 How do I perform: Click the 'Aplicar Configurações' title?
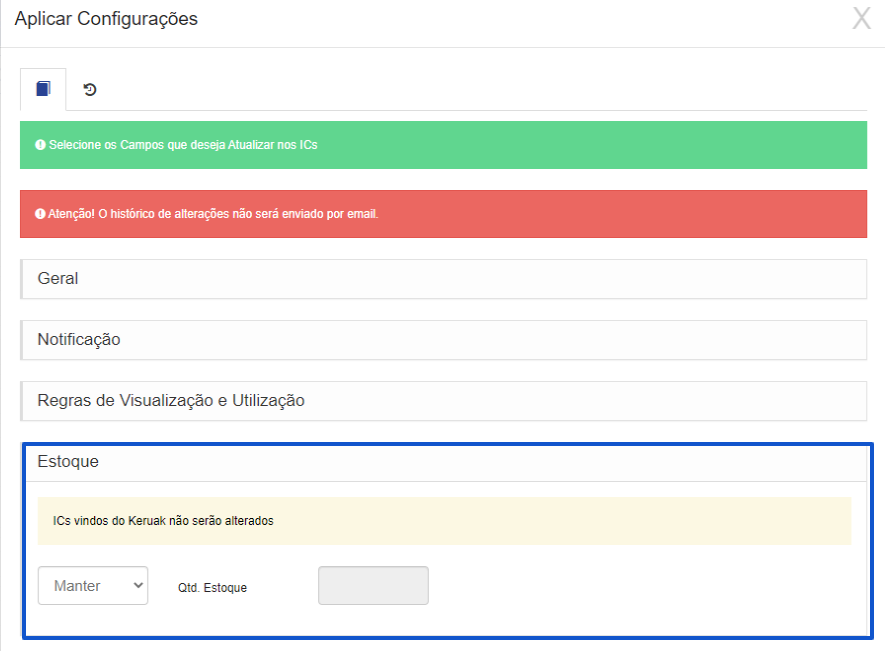click(x=106, y=19)
